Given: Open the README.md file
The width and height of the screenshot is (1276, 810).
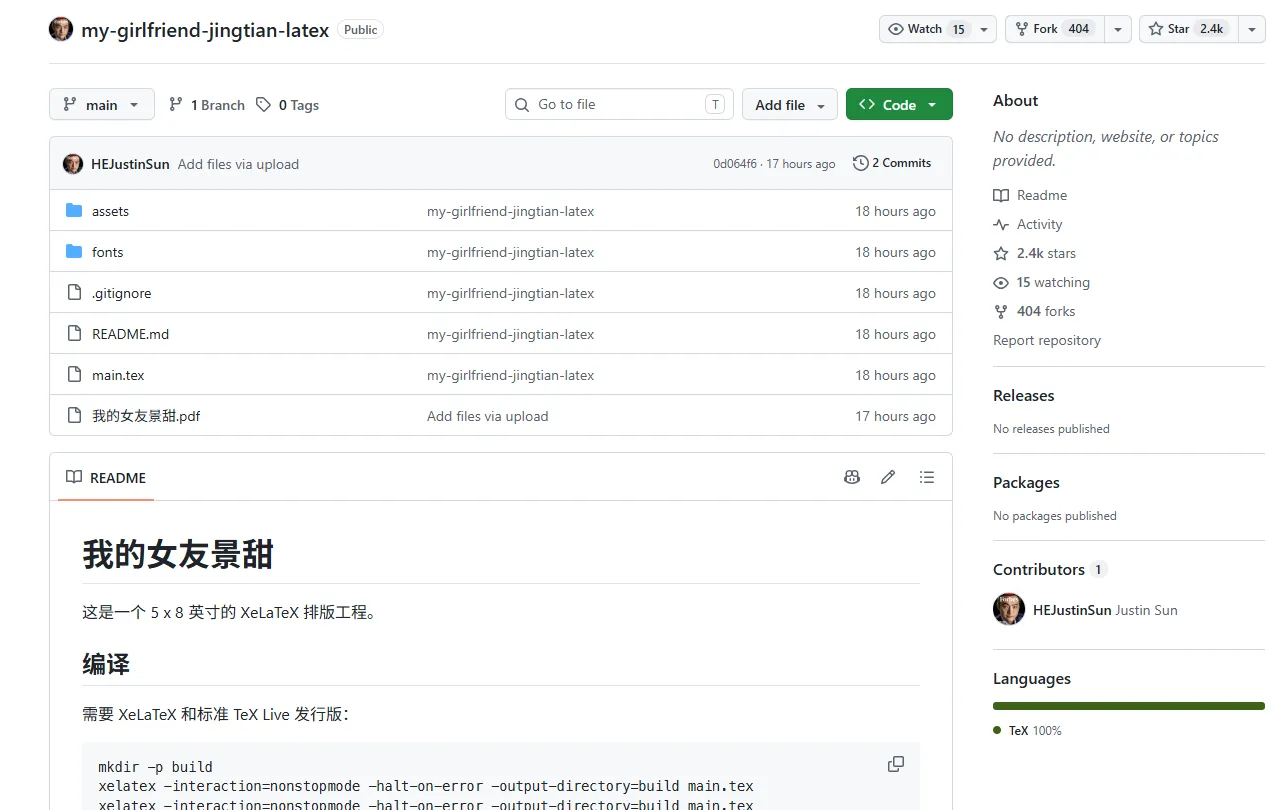Looking at the screenshot, I should (130, 334).
